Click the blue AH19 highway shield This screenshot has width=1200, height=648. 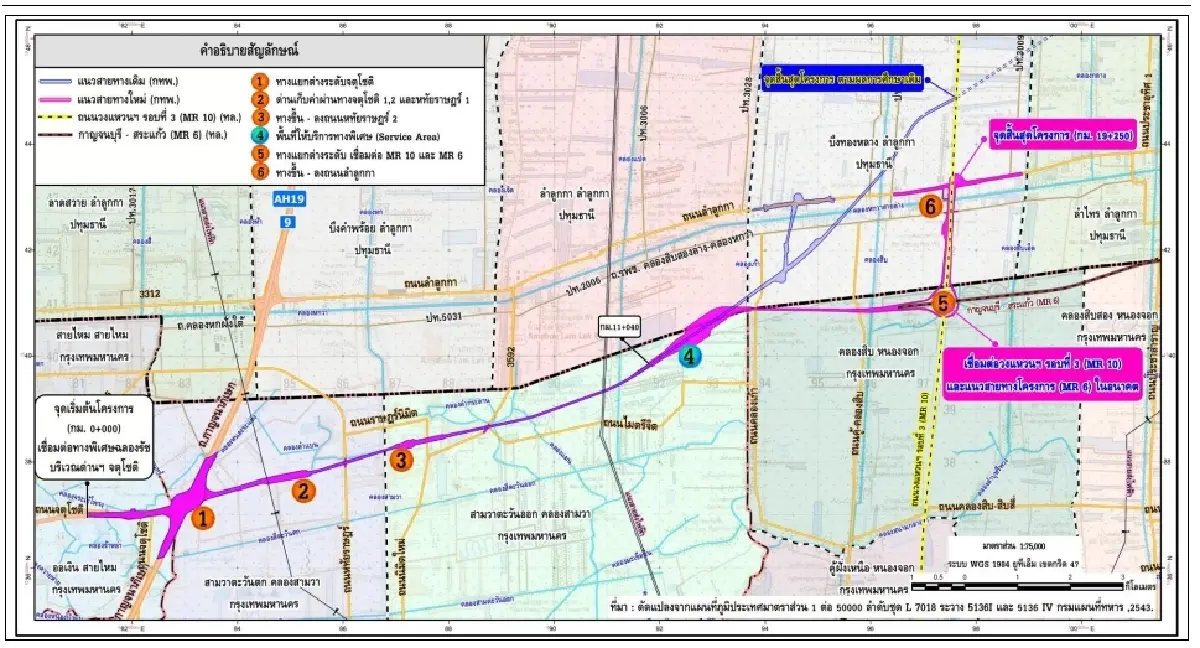(x=288, y=200)
